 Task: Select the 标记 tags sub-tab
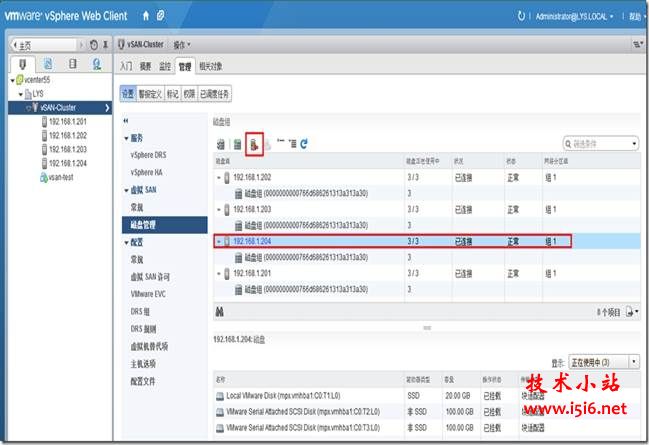tap(172, 94)
